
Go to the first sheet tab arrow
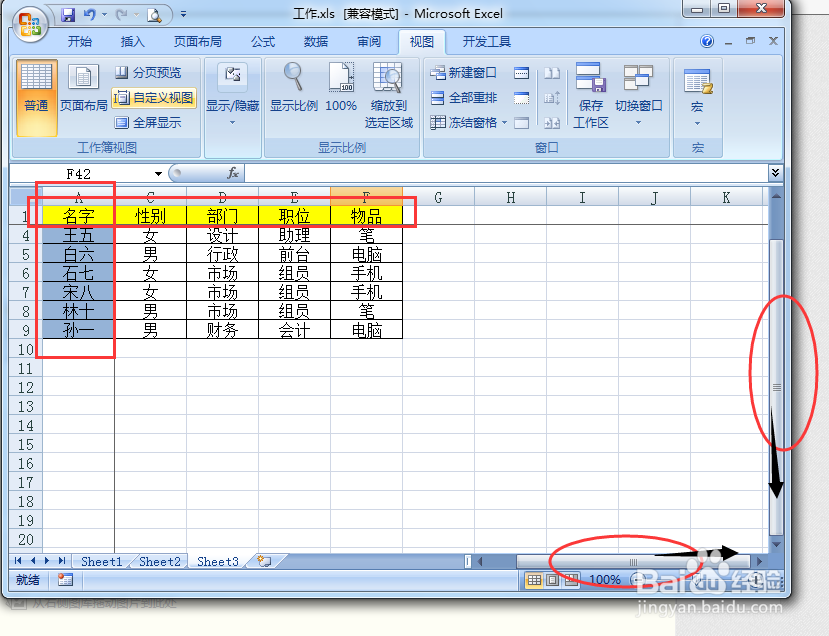coord(19,561)
